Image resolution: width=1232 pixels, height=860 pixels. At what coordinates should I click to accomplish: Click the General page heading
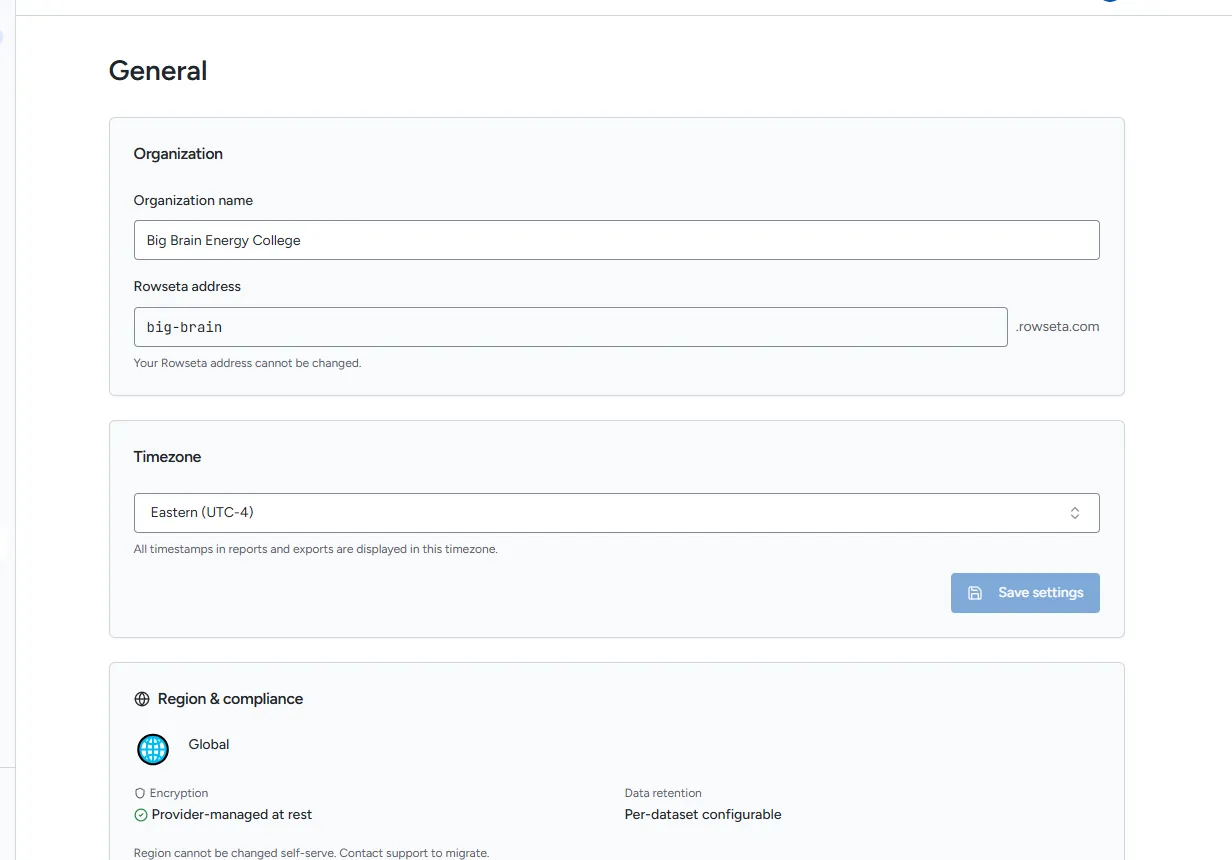158,71
